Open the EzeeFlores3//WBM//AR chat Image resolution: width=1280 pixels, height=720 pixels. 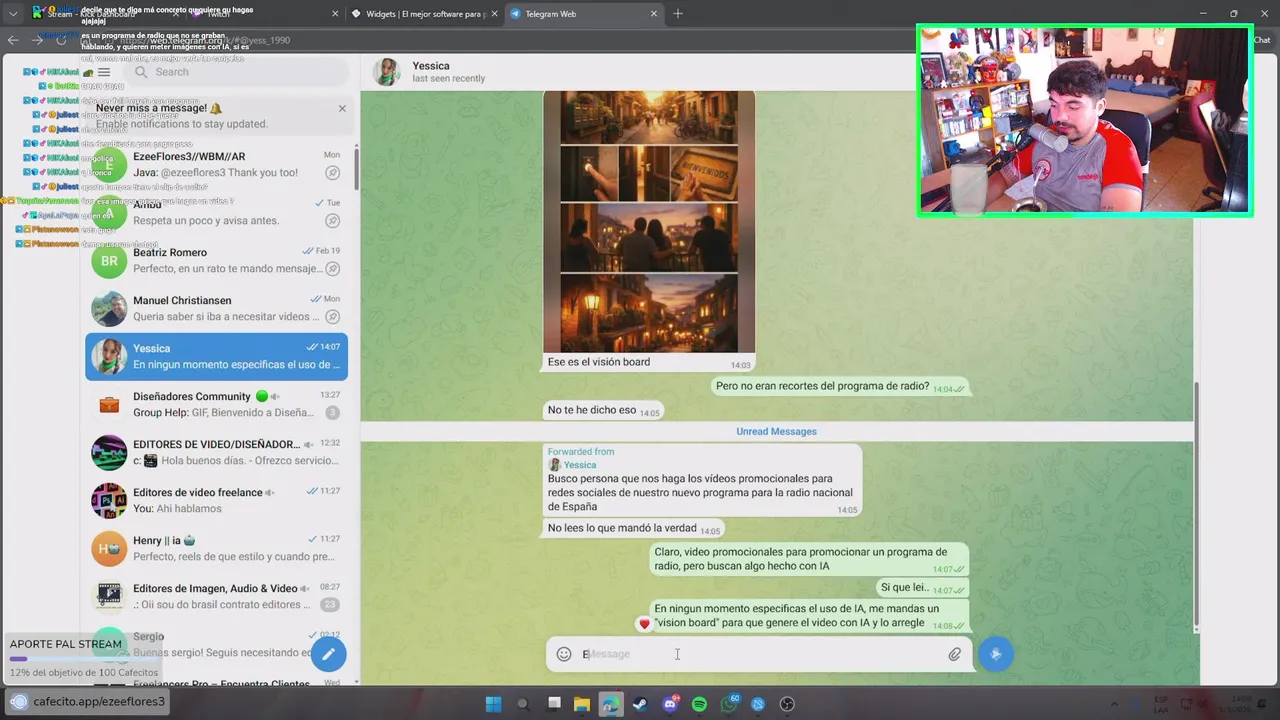point(216,164)
